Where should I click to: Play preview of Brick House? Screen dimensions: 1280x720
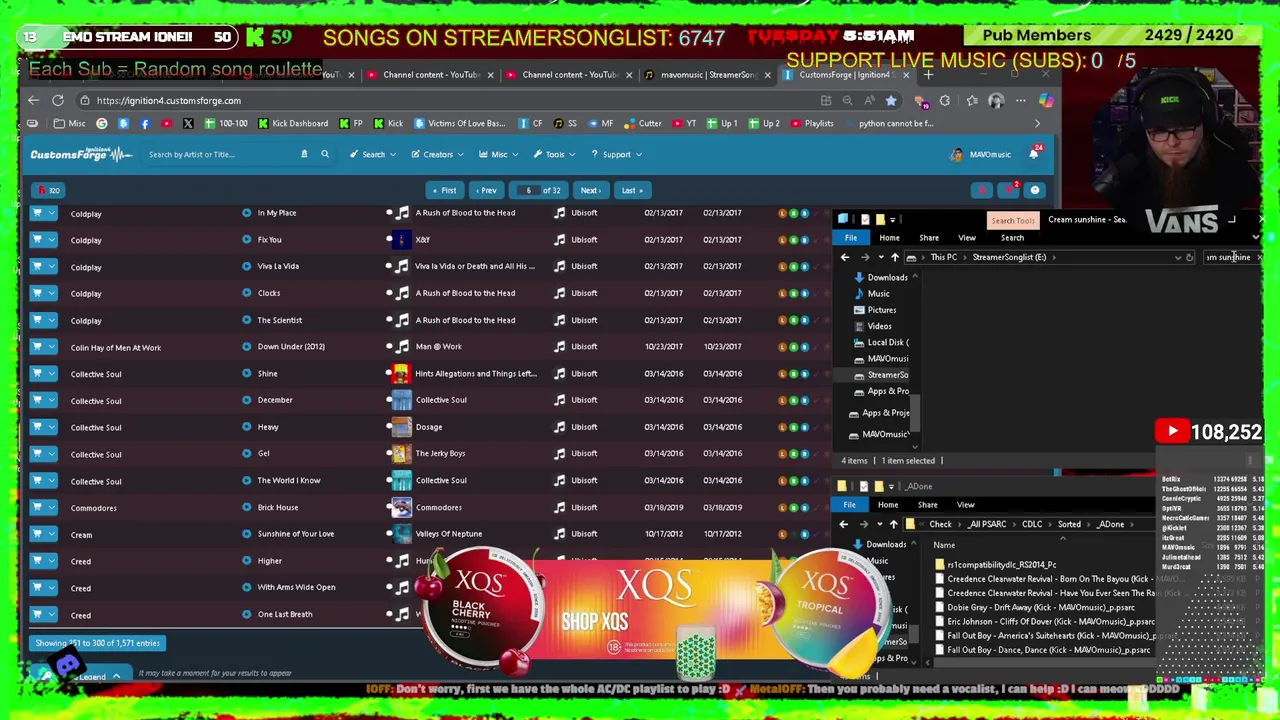pos(247,508)
